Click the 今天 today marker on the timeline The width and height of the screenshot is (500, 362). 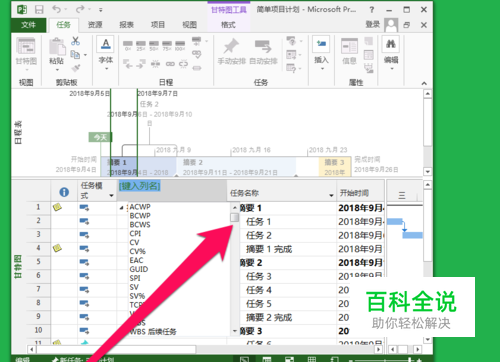(100, 137)
